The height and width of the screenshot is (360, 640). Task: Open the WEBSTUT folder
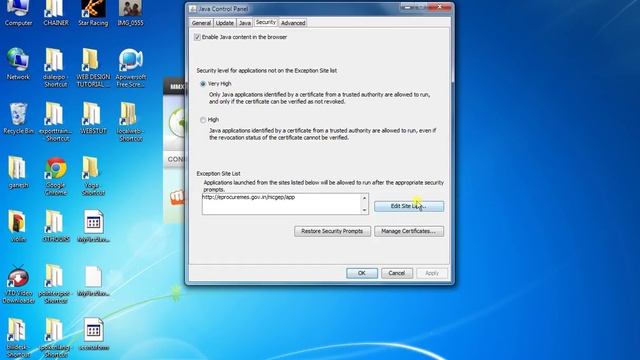93,118
